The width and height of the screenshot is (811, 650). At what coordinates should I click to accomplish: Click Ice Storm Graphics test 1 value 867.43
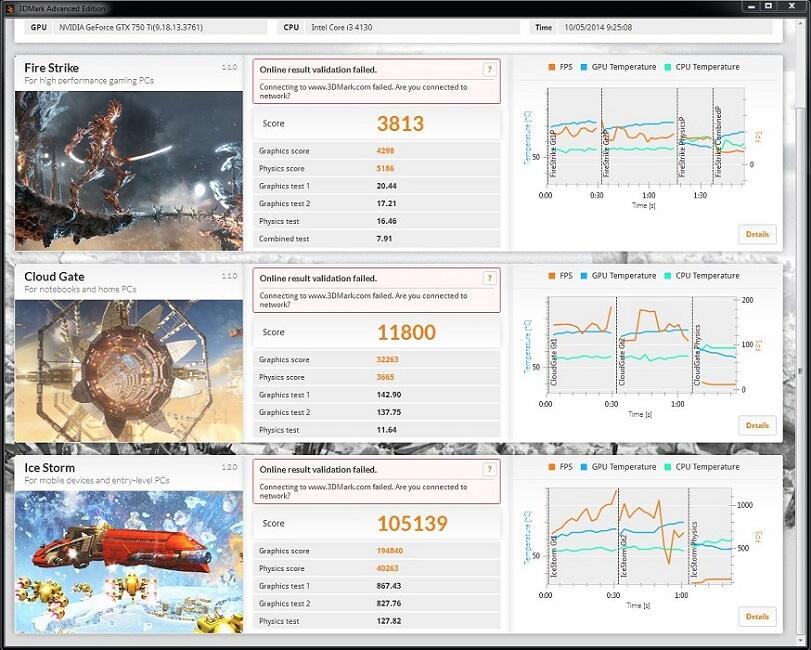coord(388,586)
